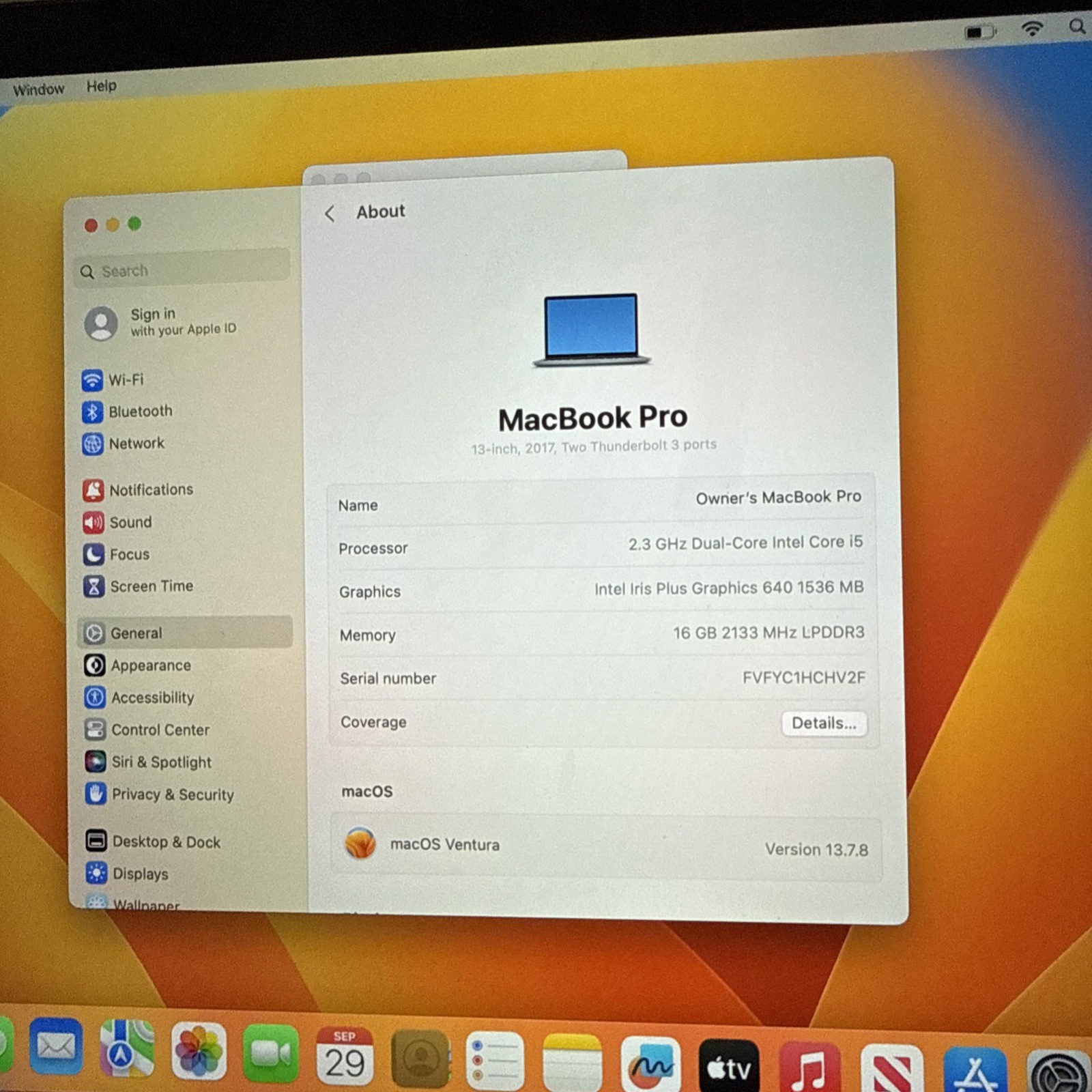Open Privacy & Security settings
Viewport: 1092px width, 1092px height.
(x=160, y=794)
